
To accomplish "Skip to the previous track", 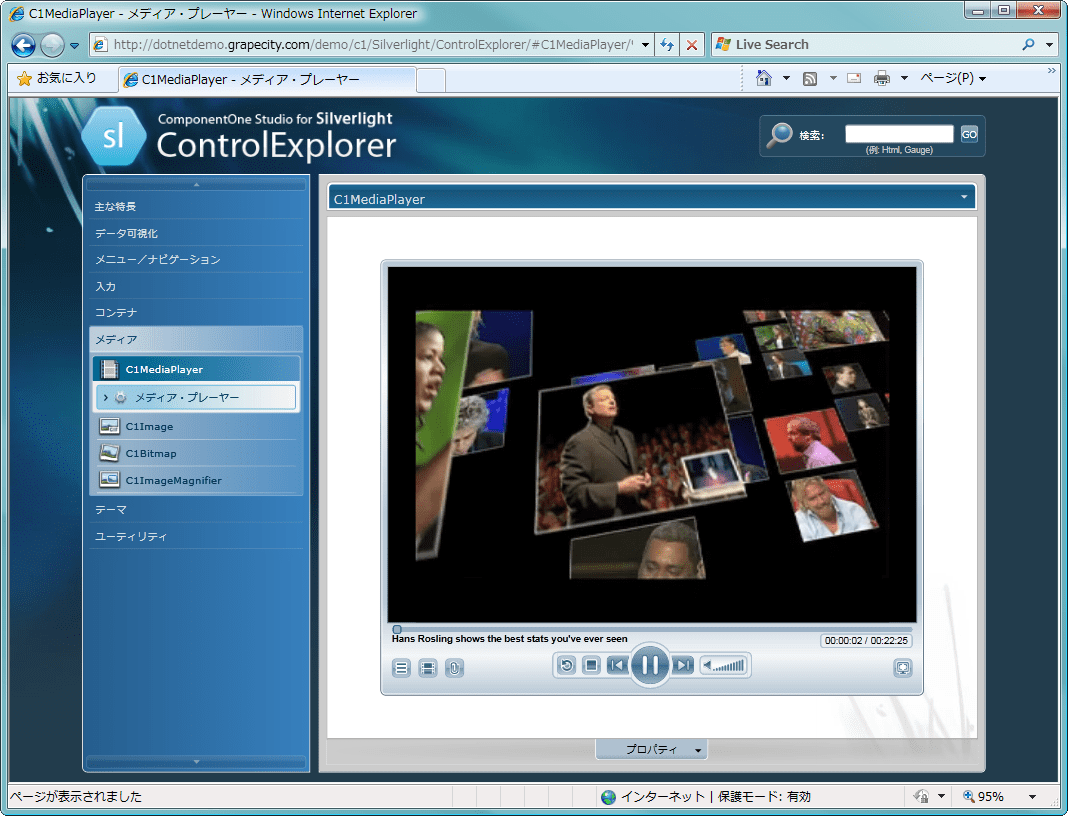I will [616, 665].
